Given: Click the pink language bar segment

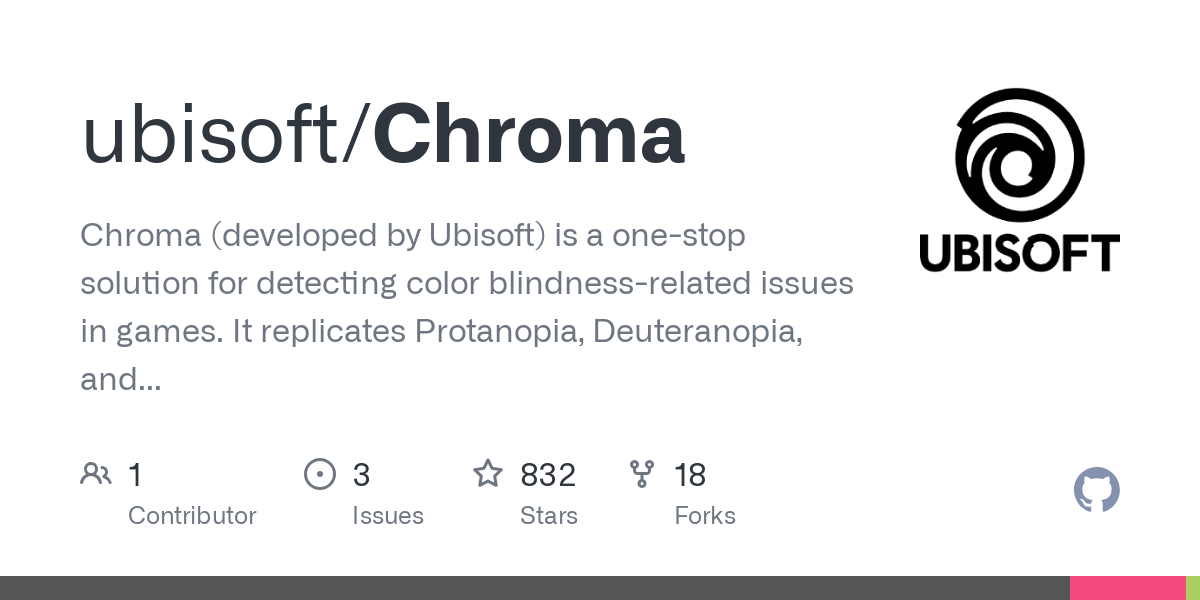Looking at the screenshot, I should (x=1127, y=588).
